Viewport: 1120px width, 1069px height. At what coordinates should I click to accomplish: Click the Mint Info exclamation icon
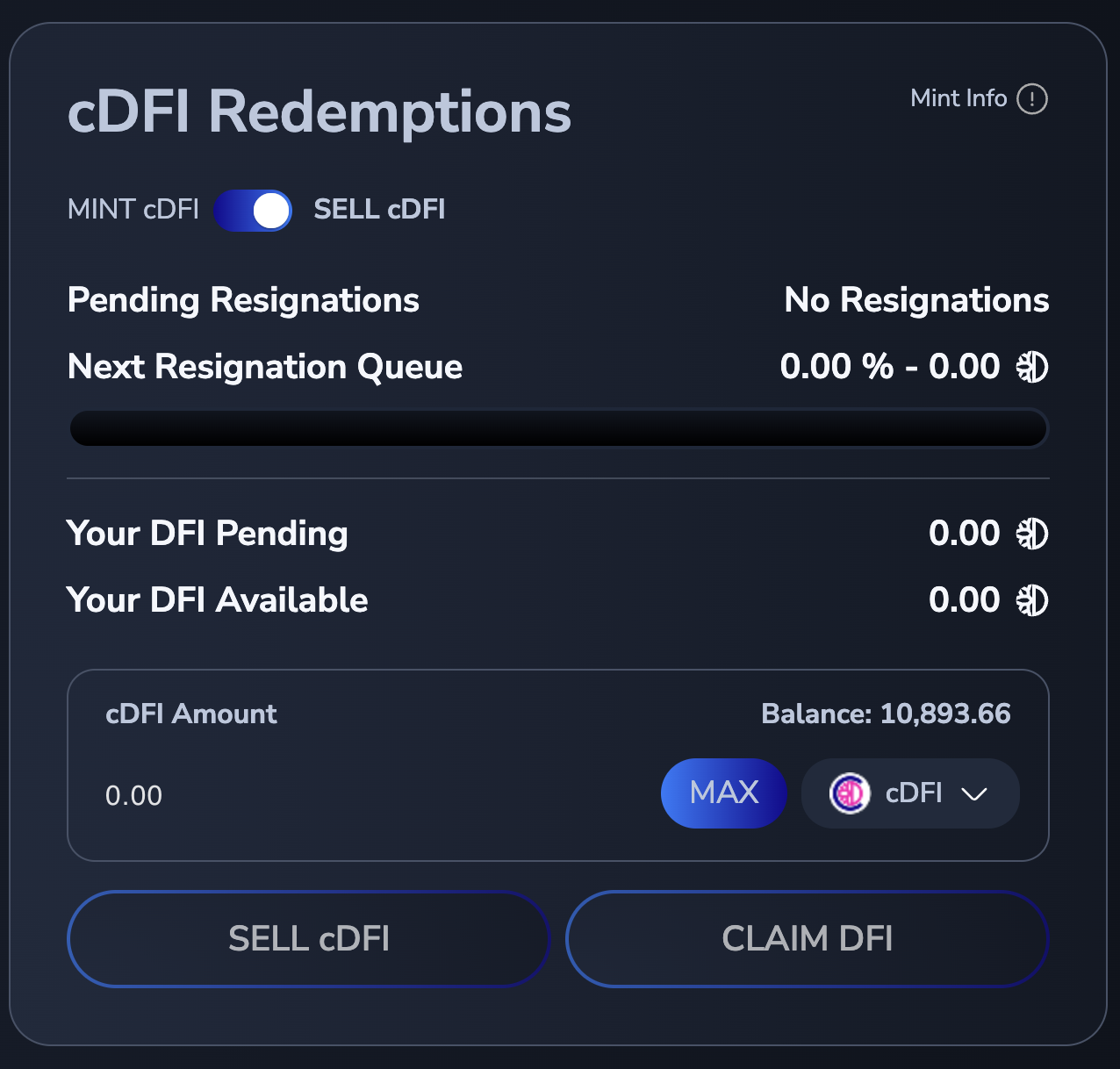point(1032,99)
